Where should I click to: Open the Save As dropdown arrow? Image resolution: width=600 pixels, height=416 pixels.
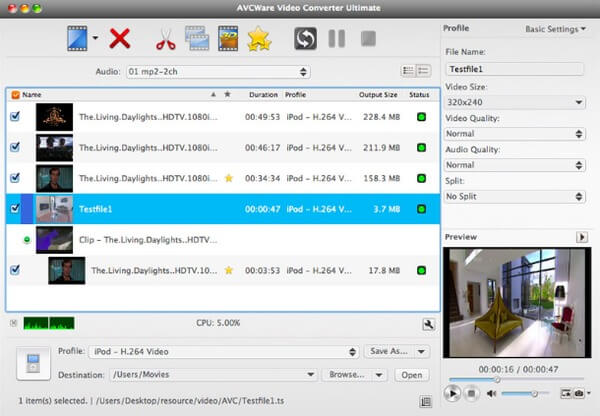click(x=421, y=351)
